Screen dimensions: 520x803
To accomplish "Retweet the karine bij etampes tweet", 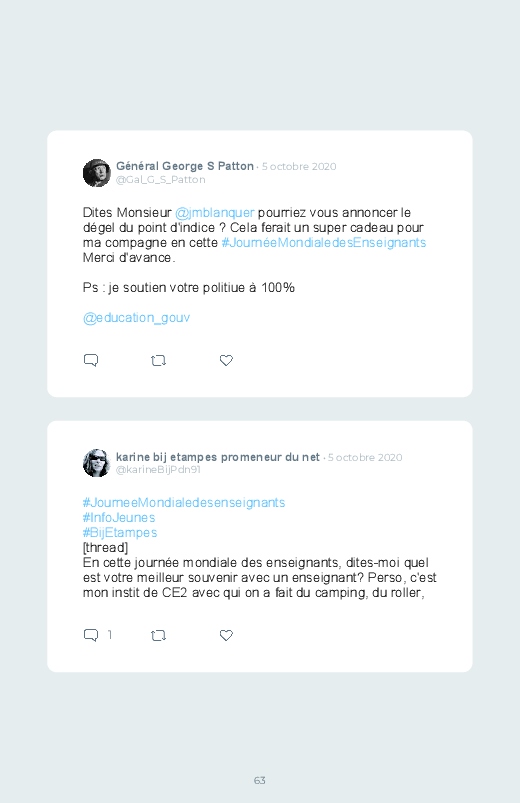I will [158, 636].
